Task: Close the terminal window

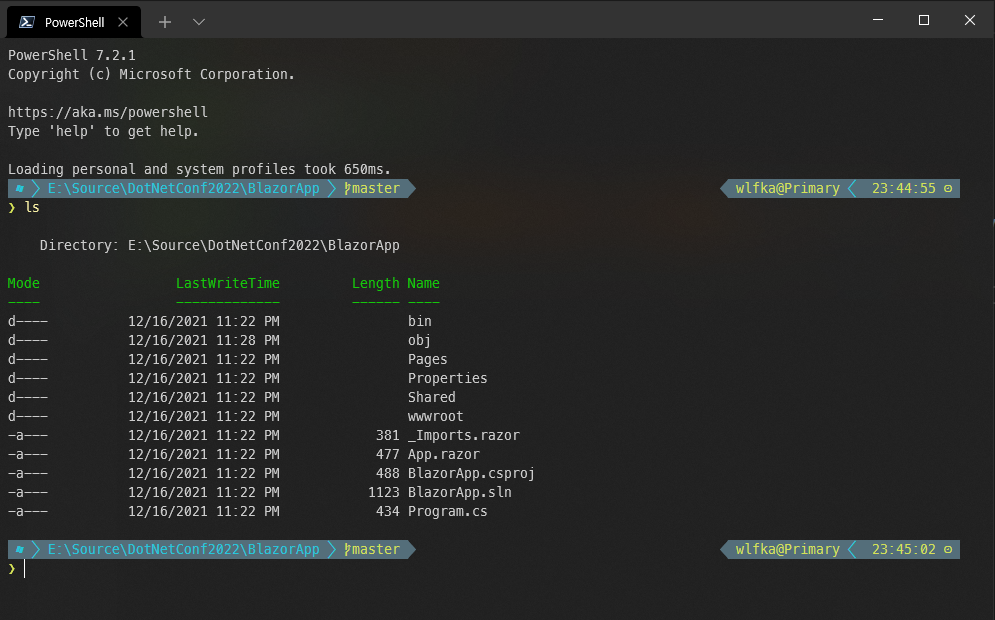Action: (x=970, y=20)
